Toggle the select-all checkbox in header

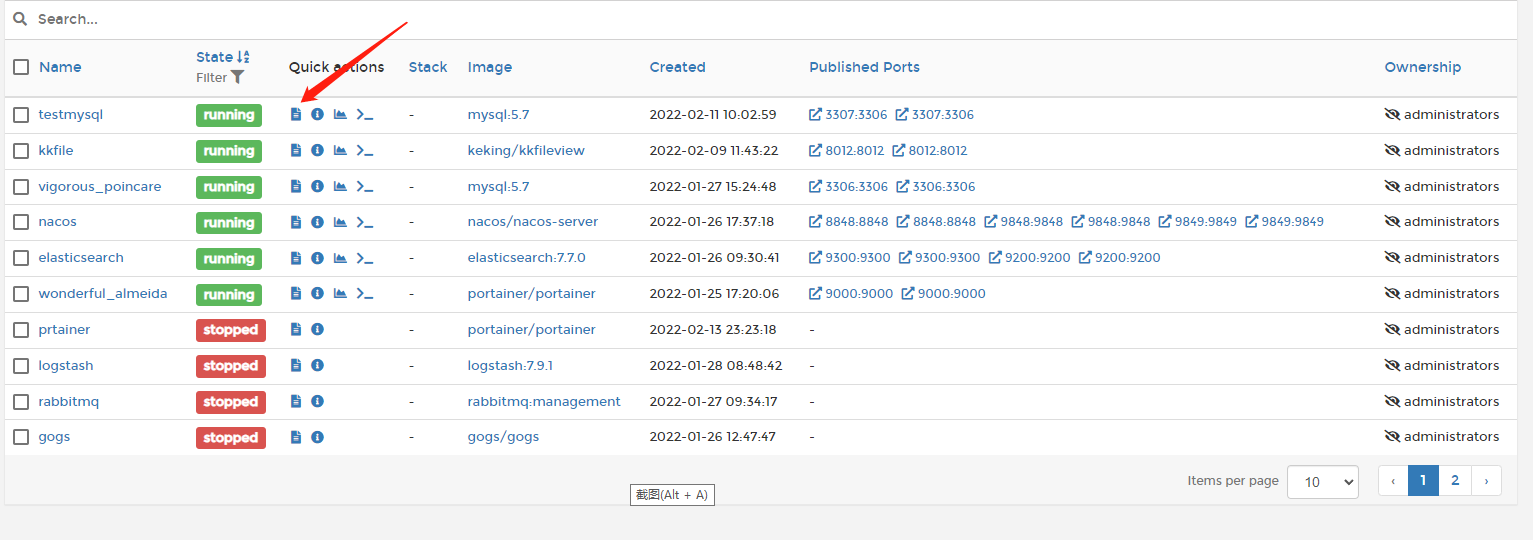(21, 67)
